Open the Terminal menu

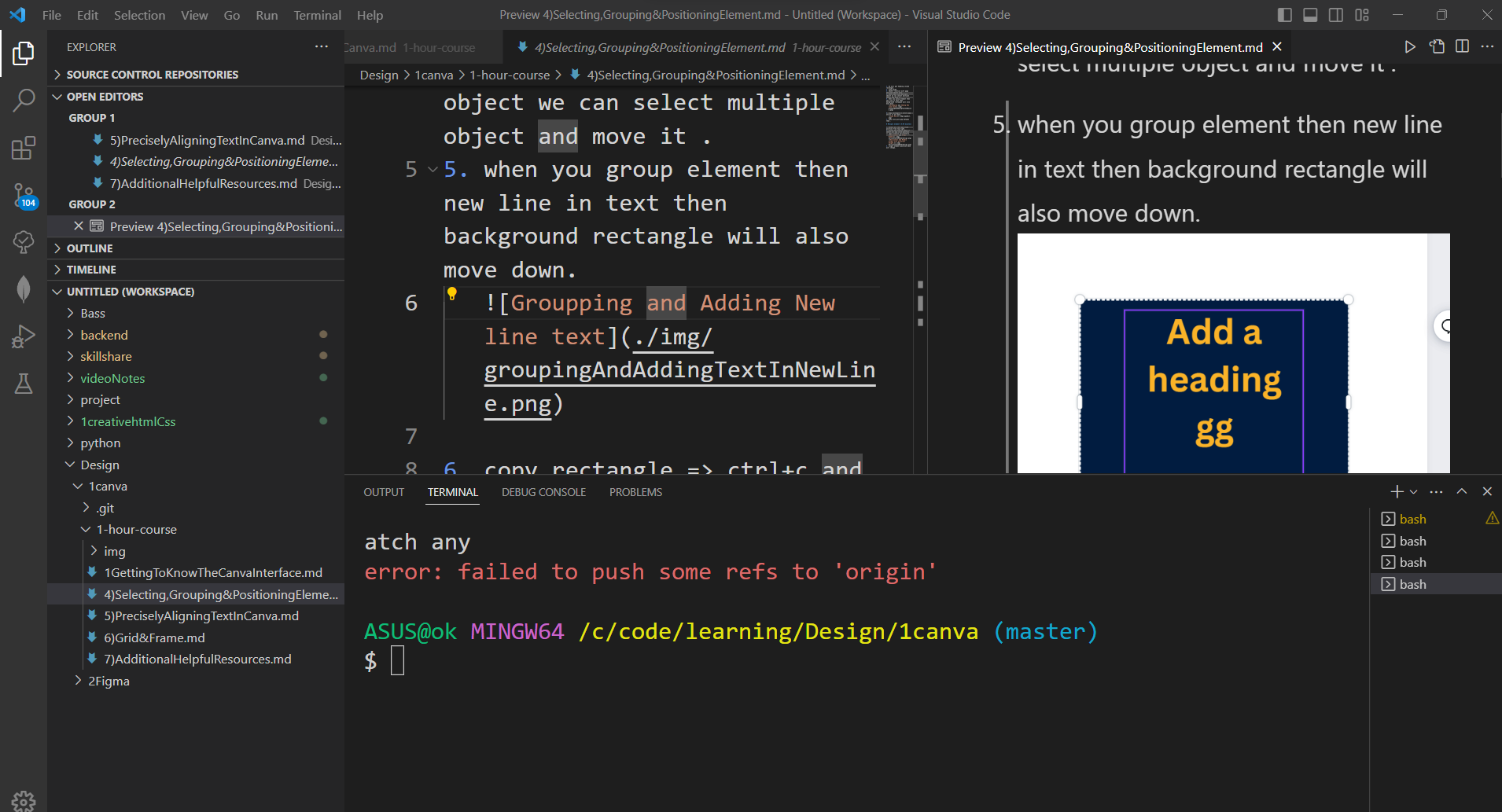point(317,15)
